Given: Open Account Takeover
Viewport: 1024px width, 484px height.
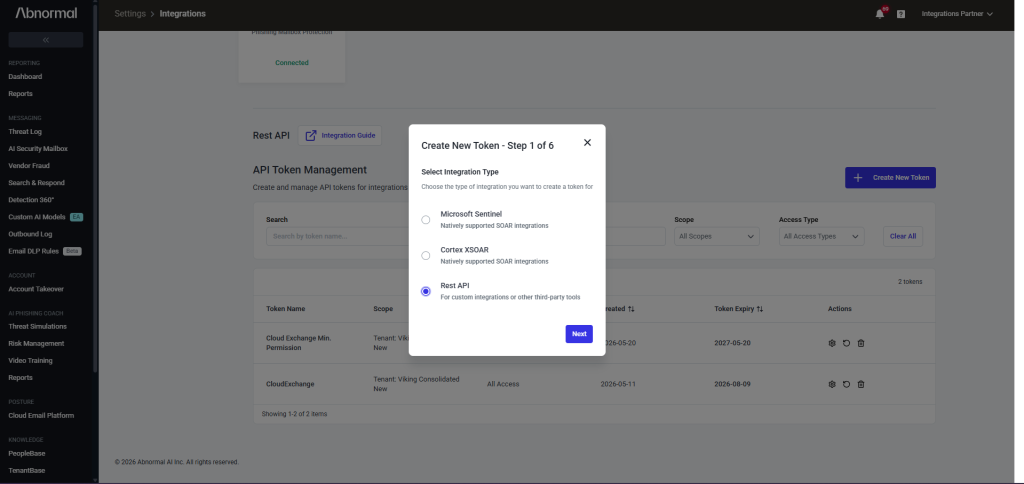Looking at the screenshot, I should pyautogui.click(x=36, y=289).
